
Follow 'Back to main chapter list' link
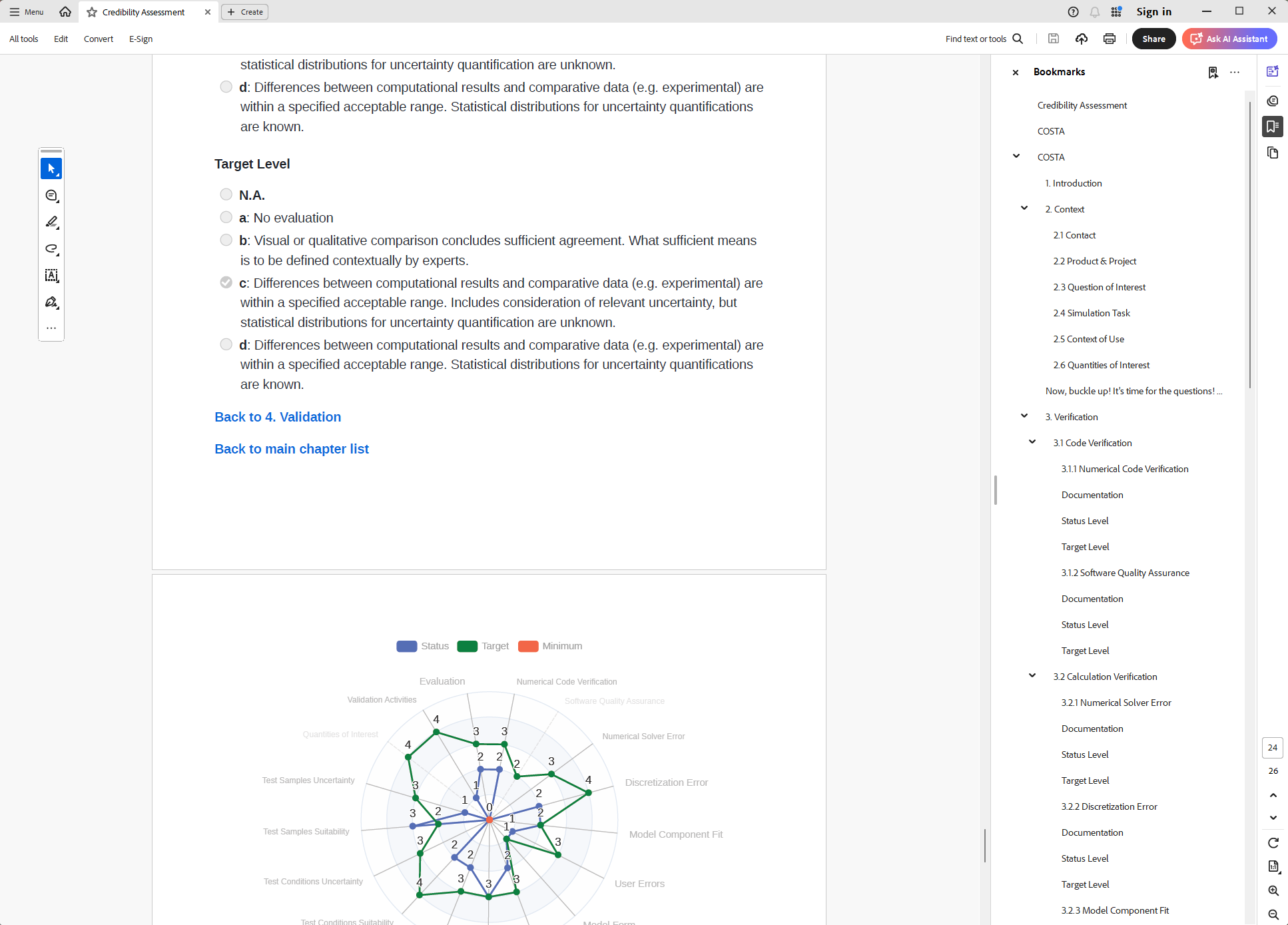click(292, 449)
